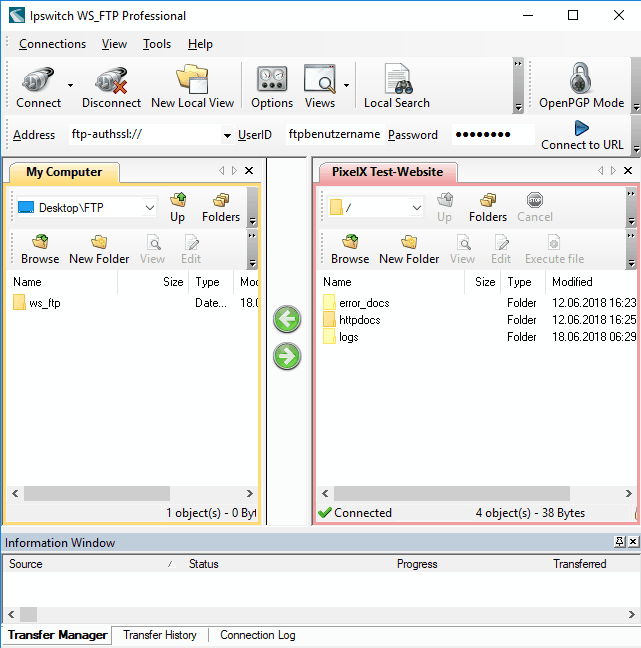This screenshot has width=641, height=648.
Task: Close the My Computer pane
Action: coord(249,171)
